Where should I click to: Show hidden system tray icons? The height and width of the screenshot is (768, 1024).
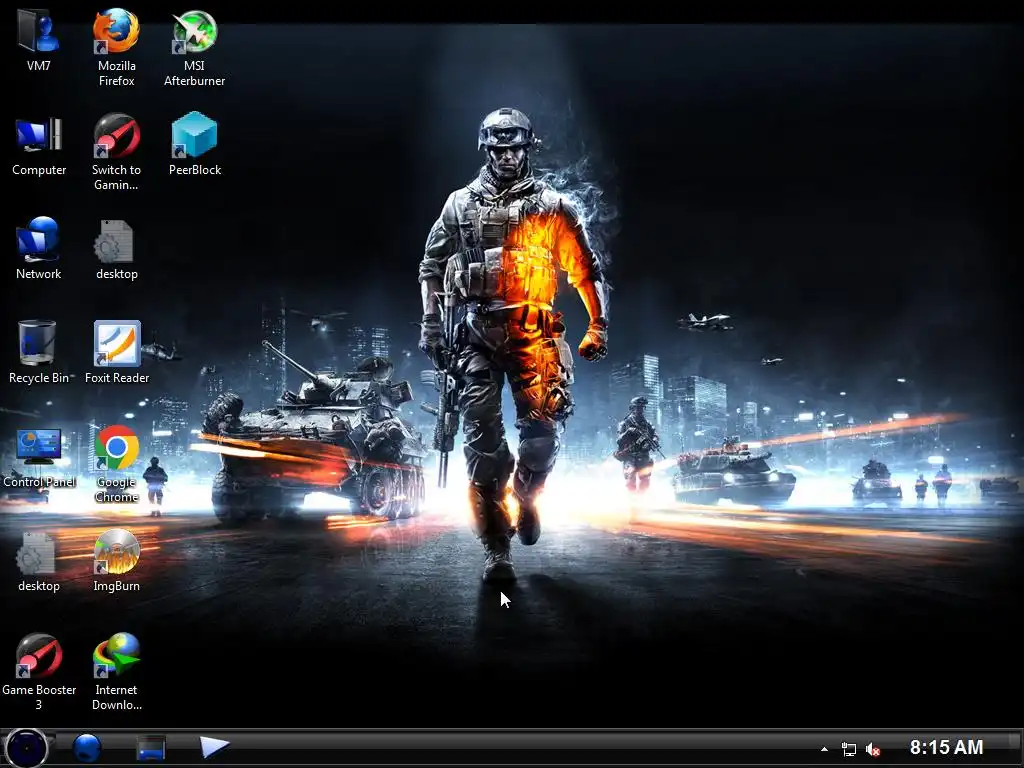click(824, 749)
